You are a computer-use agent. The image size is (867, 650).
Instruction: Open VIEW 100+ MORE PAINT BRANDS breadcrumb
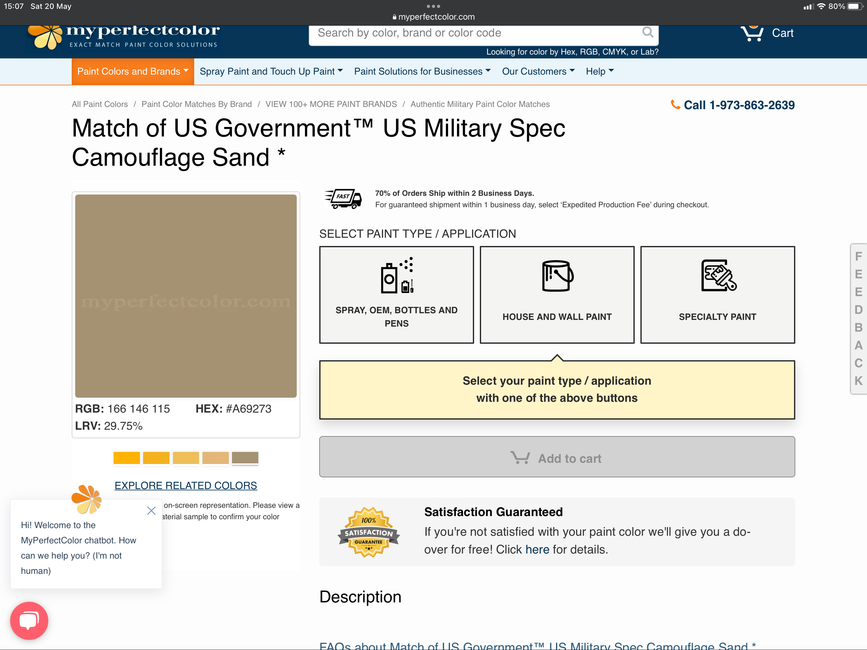pyautogui.click(x=331, y=104)
